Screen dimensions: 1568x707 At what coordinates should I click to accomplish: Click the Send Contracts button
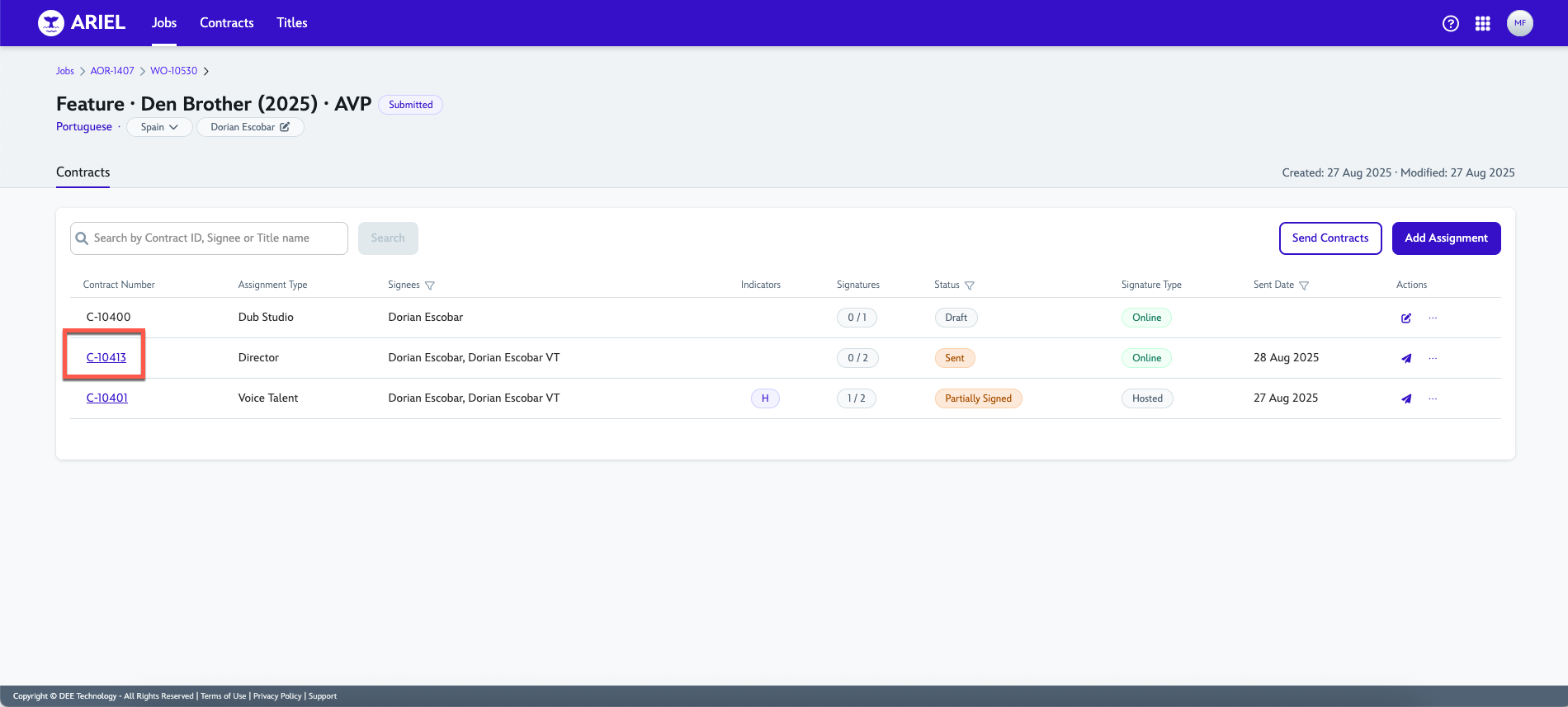tap(1329, 238)
